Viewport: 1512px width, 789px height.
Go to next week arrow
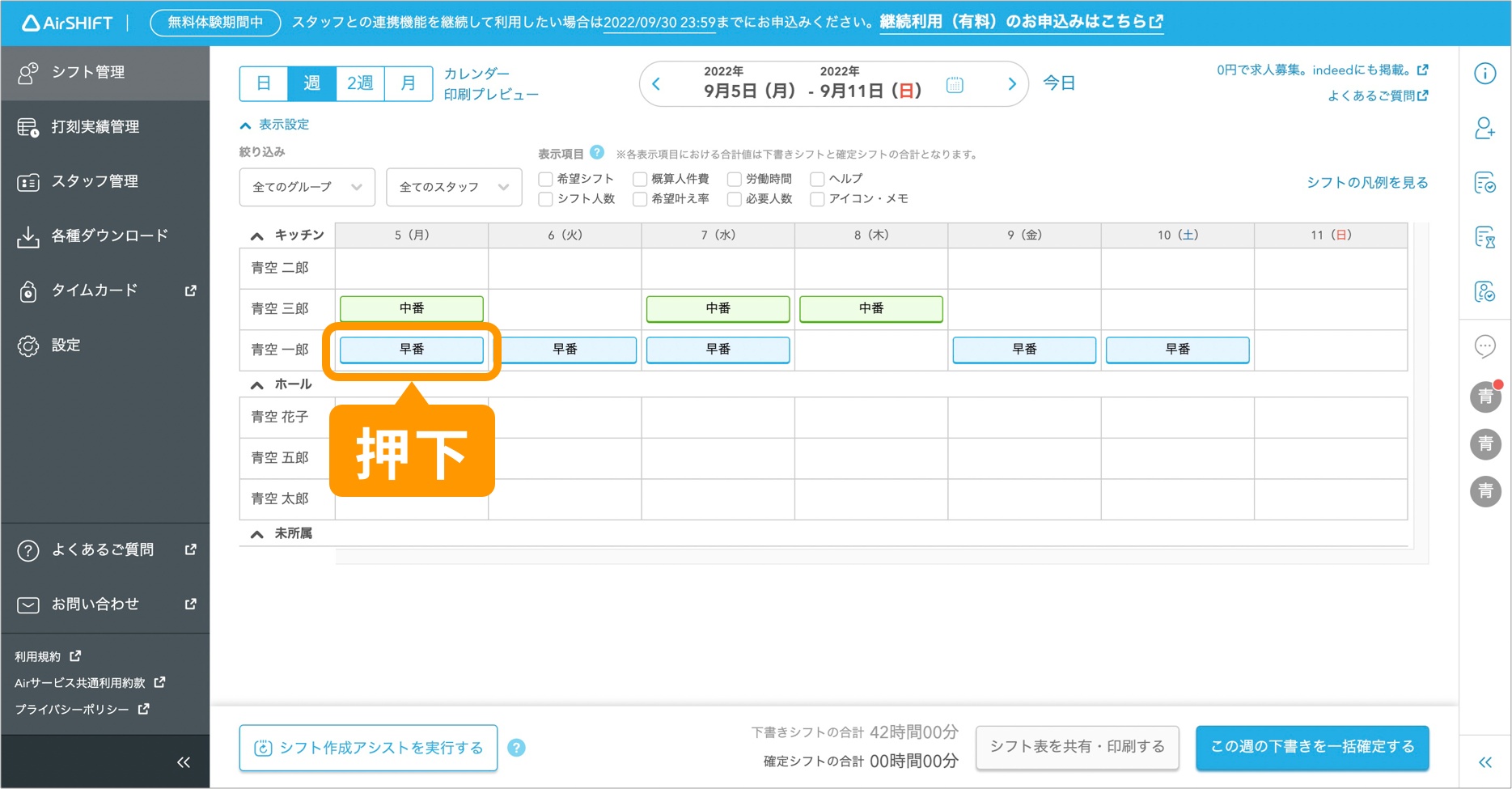1011,84
